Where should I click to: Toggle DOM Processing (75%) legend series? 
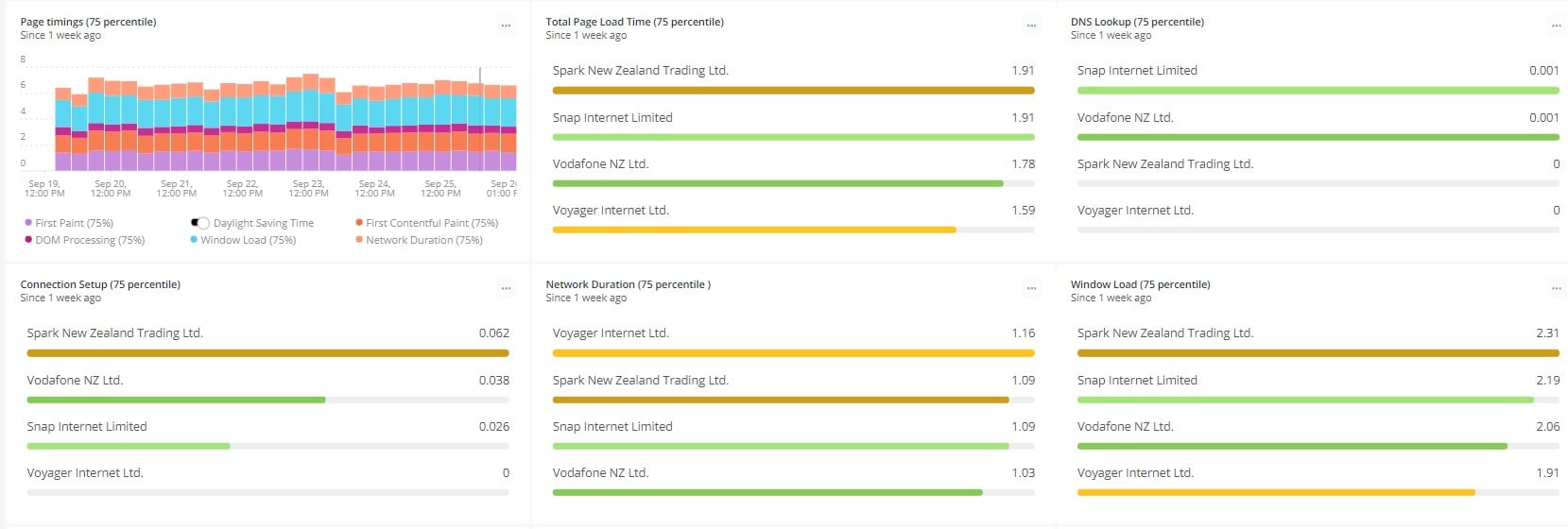[x=90, y=240]
